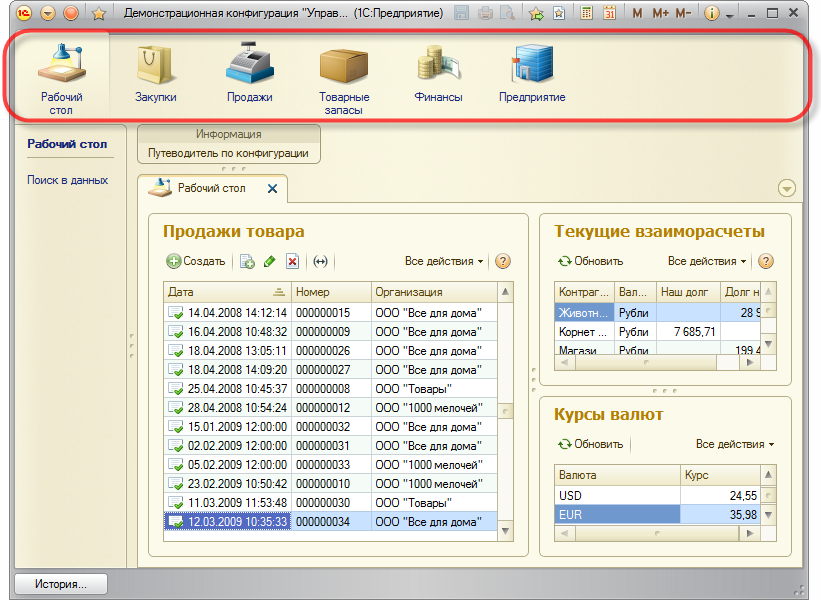
Task: Open Путеводитель по конфигурации
Action: [x=228, y=153]
